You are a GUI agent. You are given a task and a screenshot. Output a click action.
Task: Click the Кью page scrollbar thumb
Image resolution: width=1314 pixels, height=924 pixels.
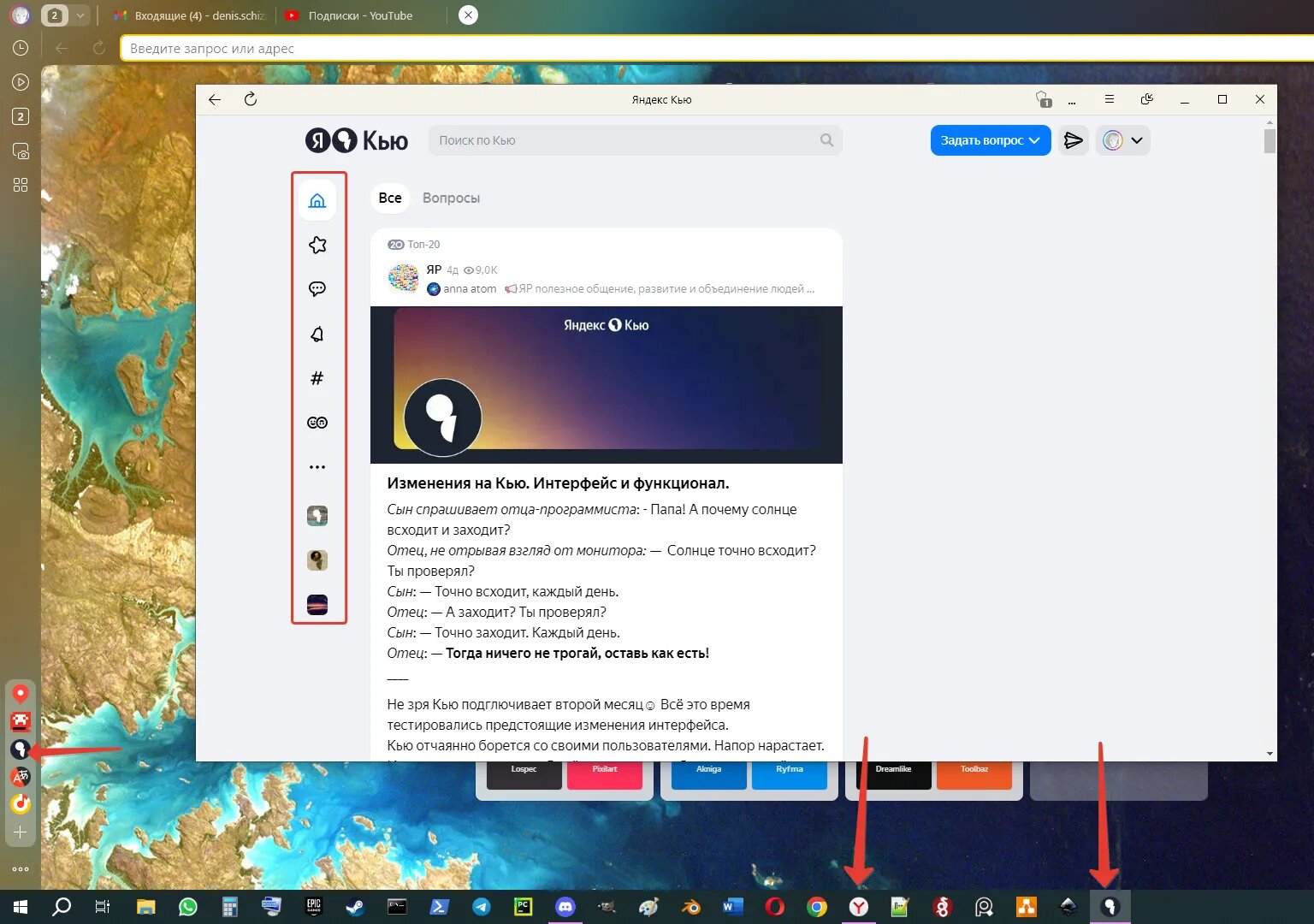pyautogui.click(x=1270, y=140)
